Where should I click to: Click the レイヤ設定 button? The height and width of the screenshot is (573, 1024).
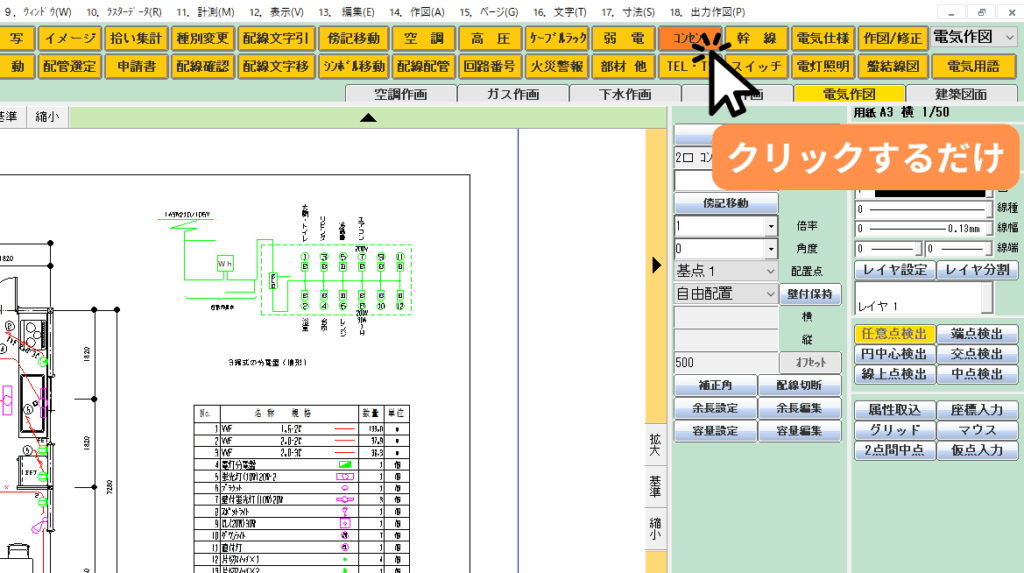[894, 270]
